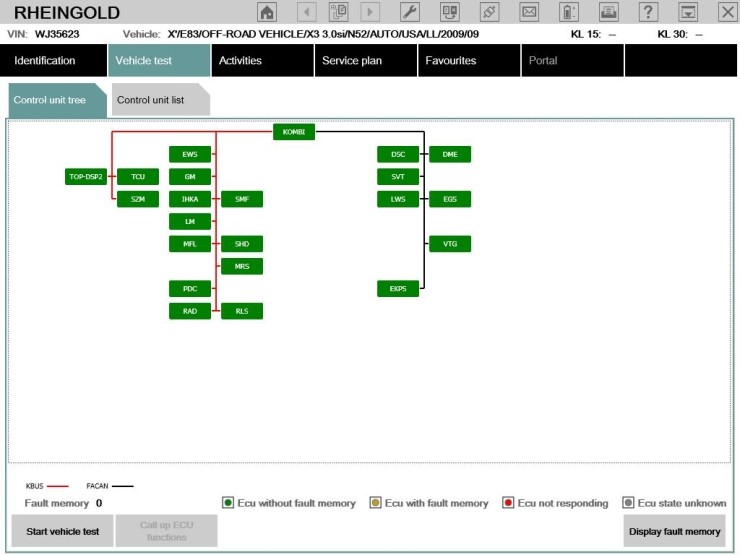740x555 pixels.
Task: Minimize the window with the down-arrow icon
Action: [688, 12]
